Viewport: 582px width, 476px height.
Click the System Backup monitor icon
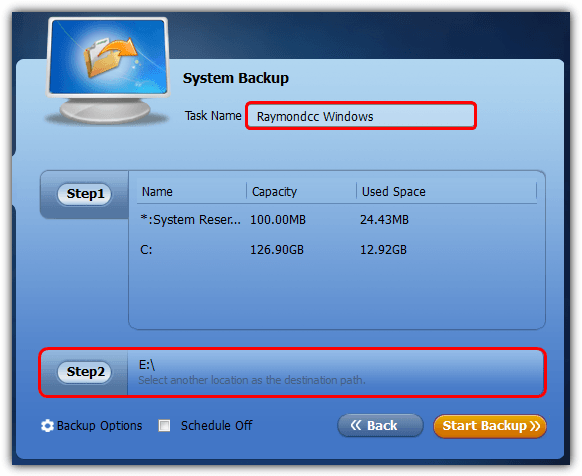pyautogui.click(x=108, y=71)
